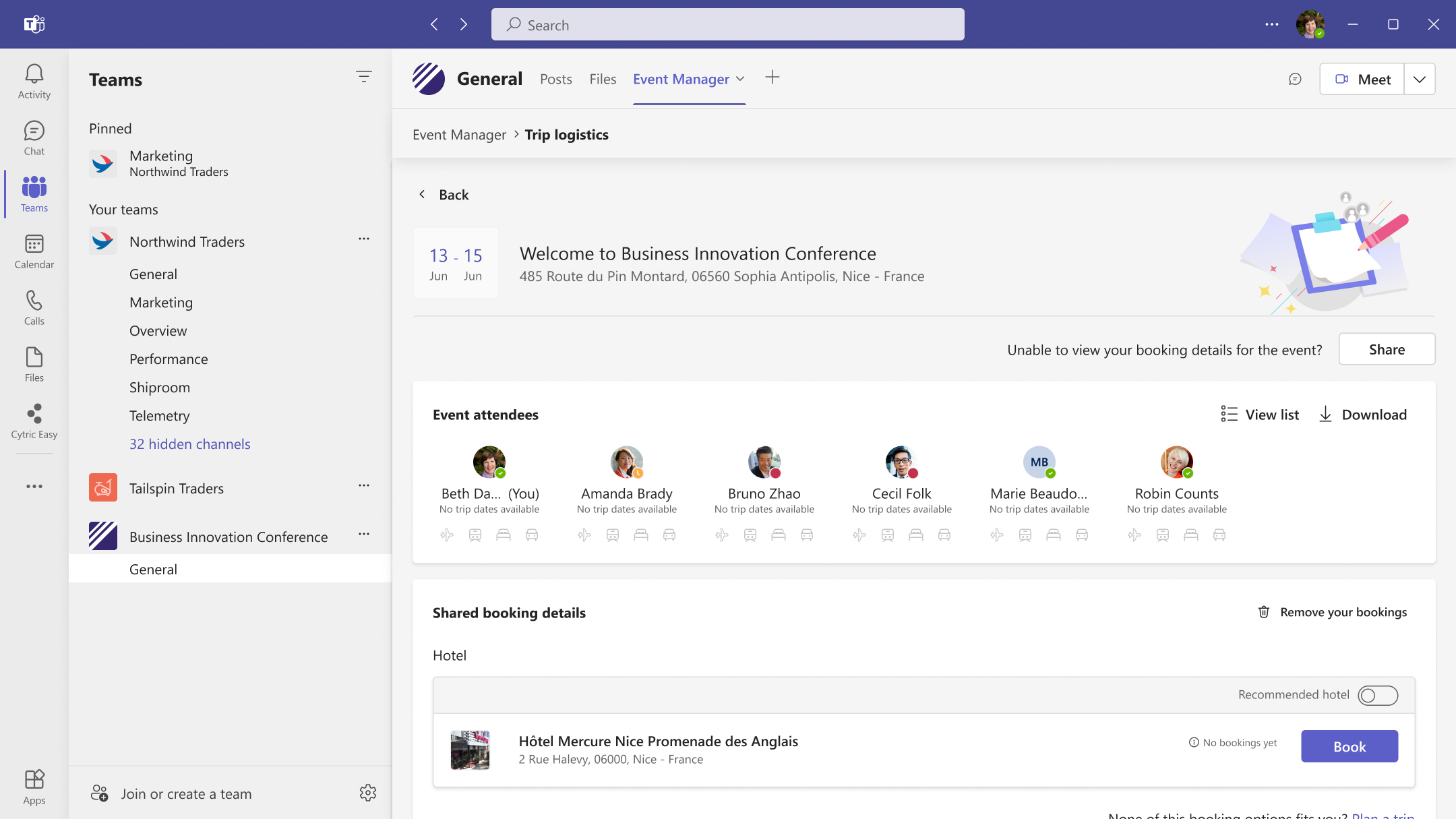This screenshot has width=1456, height=819.
Task: Click the Teams filter icon
Action: [x=363, y=77]
